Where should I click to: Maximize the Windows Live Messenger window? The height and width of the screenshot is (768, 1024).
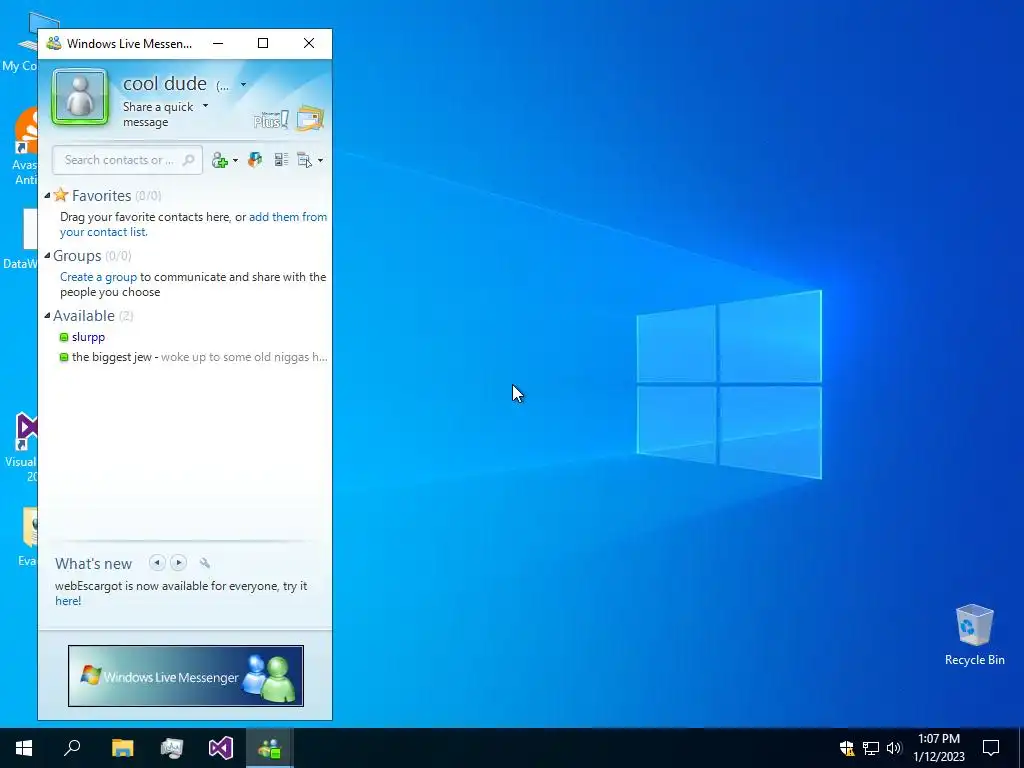(263, 43)
